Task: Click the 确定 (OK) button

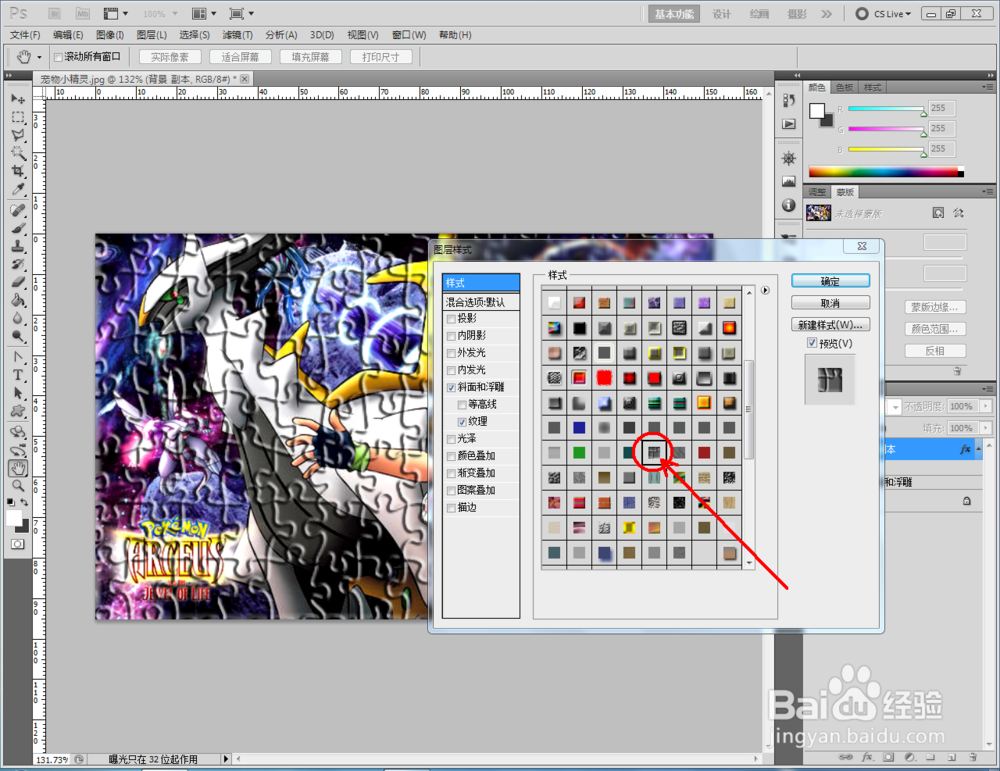Action: [x=830, y=281]
